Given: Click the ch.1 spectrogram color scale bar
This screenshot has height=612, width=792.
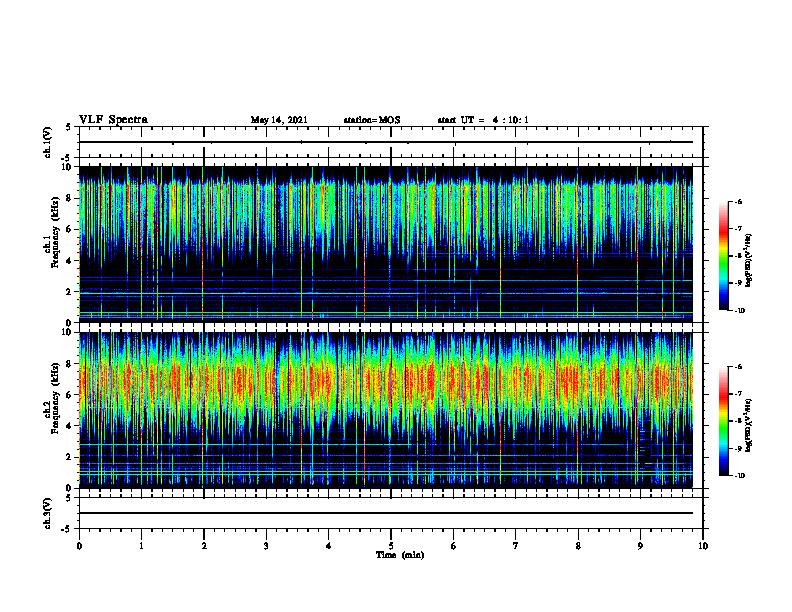Looking at the screenshot, I should [x=723, y=256].
